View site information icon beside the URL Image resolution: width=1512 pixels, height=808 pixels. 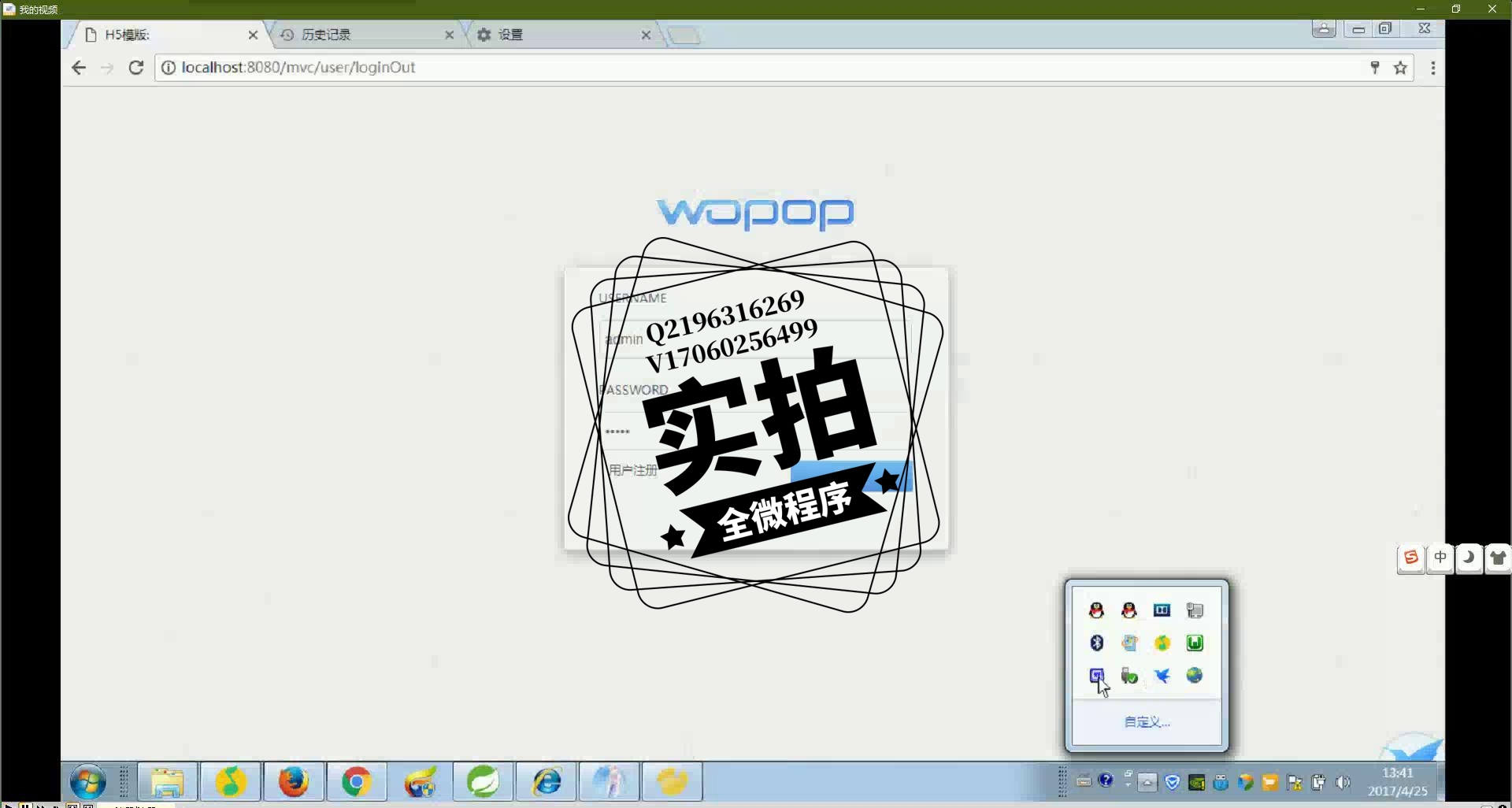pyautogui.click(x=168, y=68)
